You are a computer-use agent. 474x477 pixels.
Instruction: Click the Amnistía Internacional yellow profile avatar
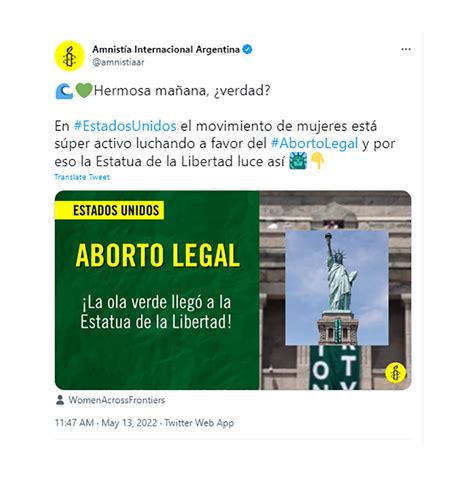pyautogui.click(x=69, y=56)
